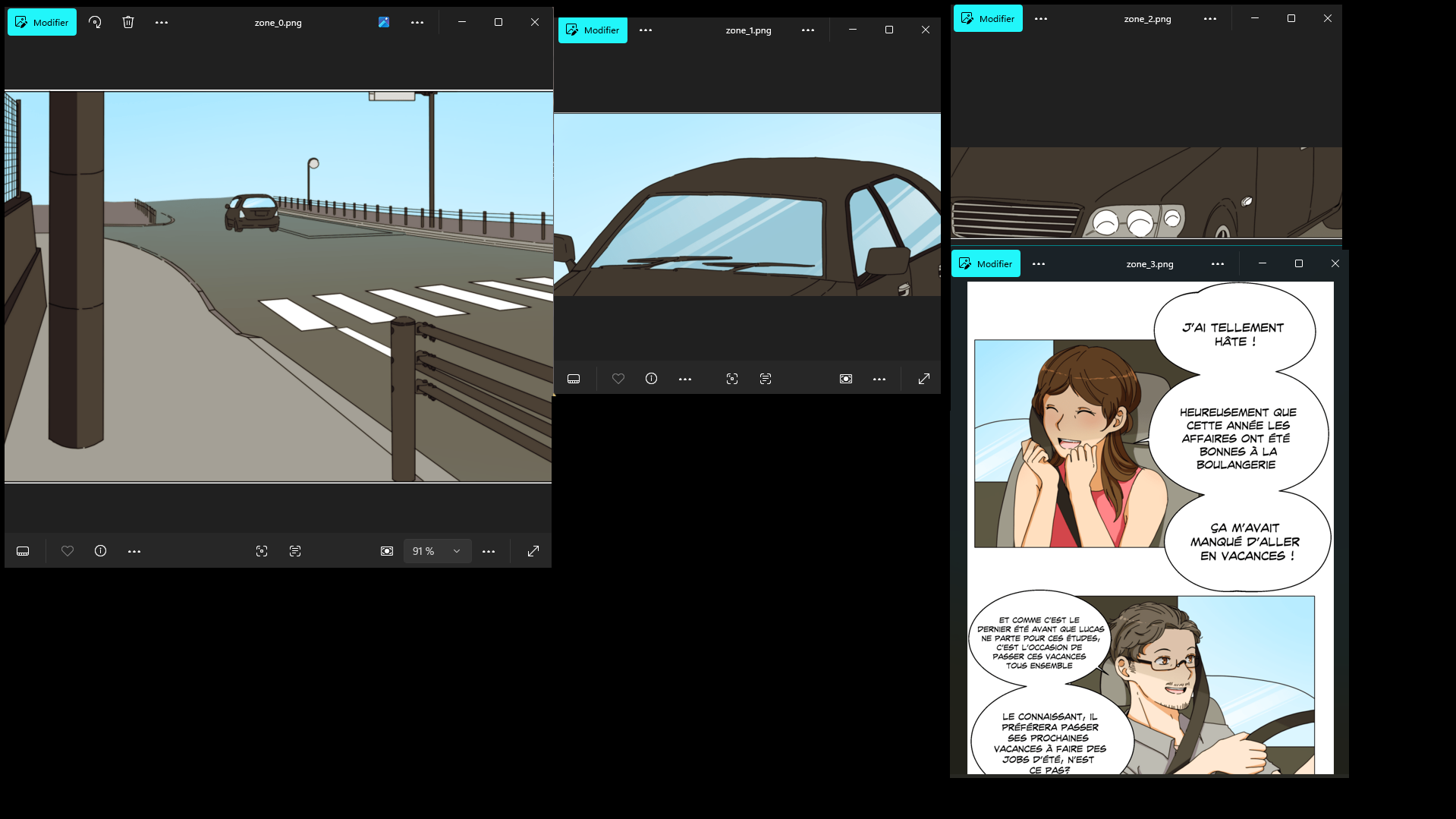Toggle favorite heart for zone_0.png
Viewport: 1456px width, 819px height.
(x=68, y=551)
